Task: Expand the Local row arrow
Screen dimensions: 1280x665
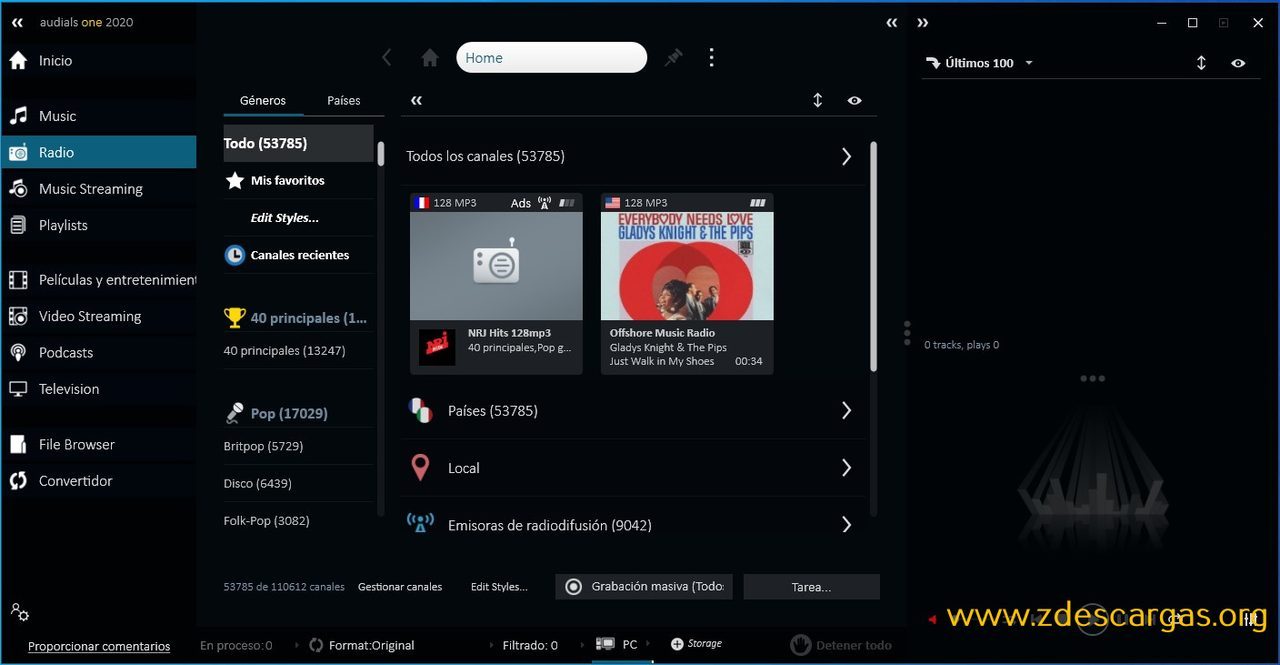Action: click(x=846, y=468)
